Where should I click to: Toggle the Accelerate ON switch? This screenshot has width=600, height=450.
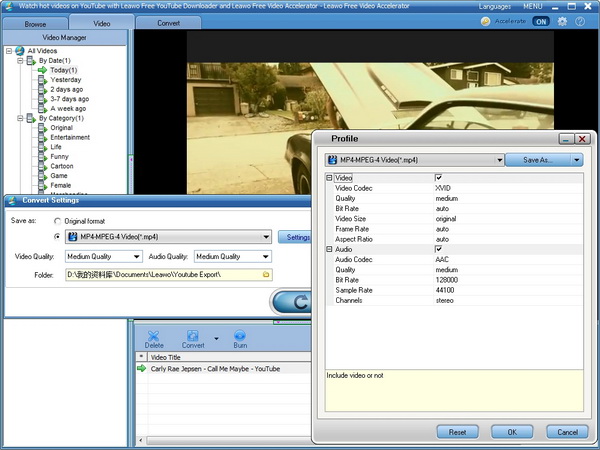pos(541,21)
